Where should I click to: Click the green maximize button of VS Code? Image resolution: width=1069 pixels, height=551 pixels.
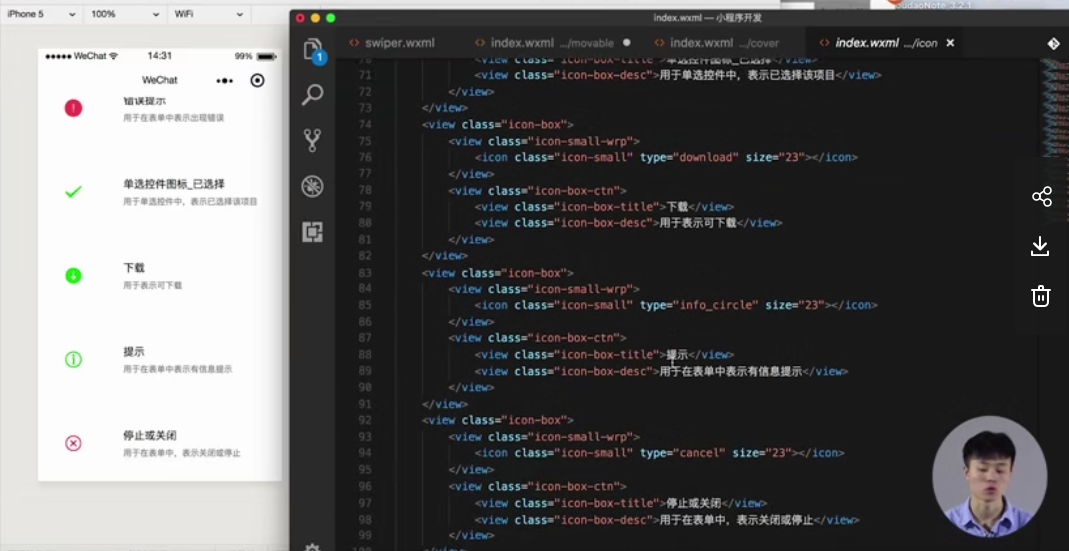coord(331,18)
